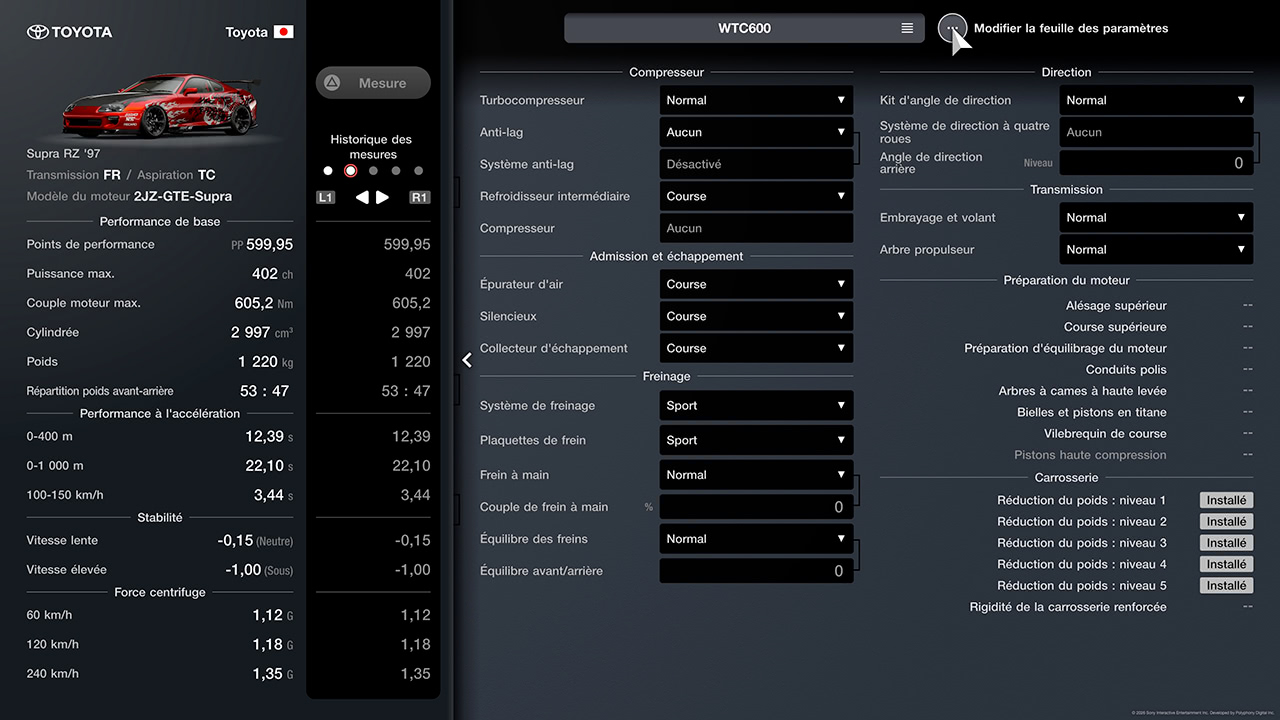Click the 240 km/h force value 1,35 G
This screenshot has width=1280, height=720.
[x=273, y=674]
